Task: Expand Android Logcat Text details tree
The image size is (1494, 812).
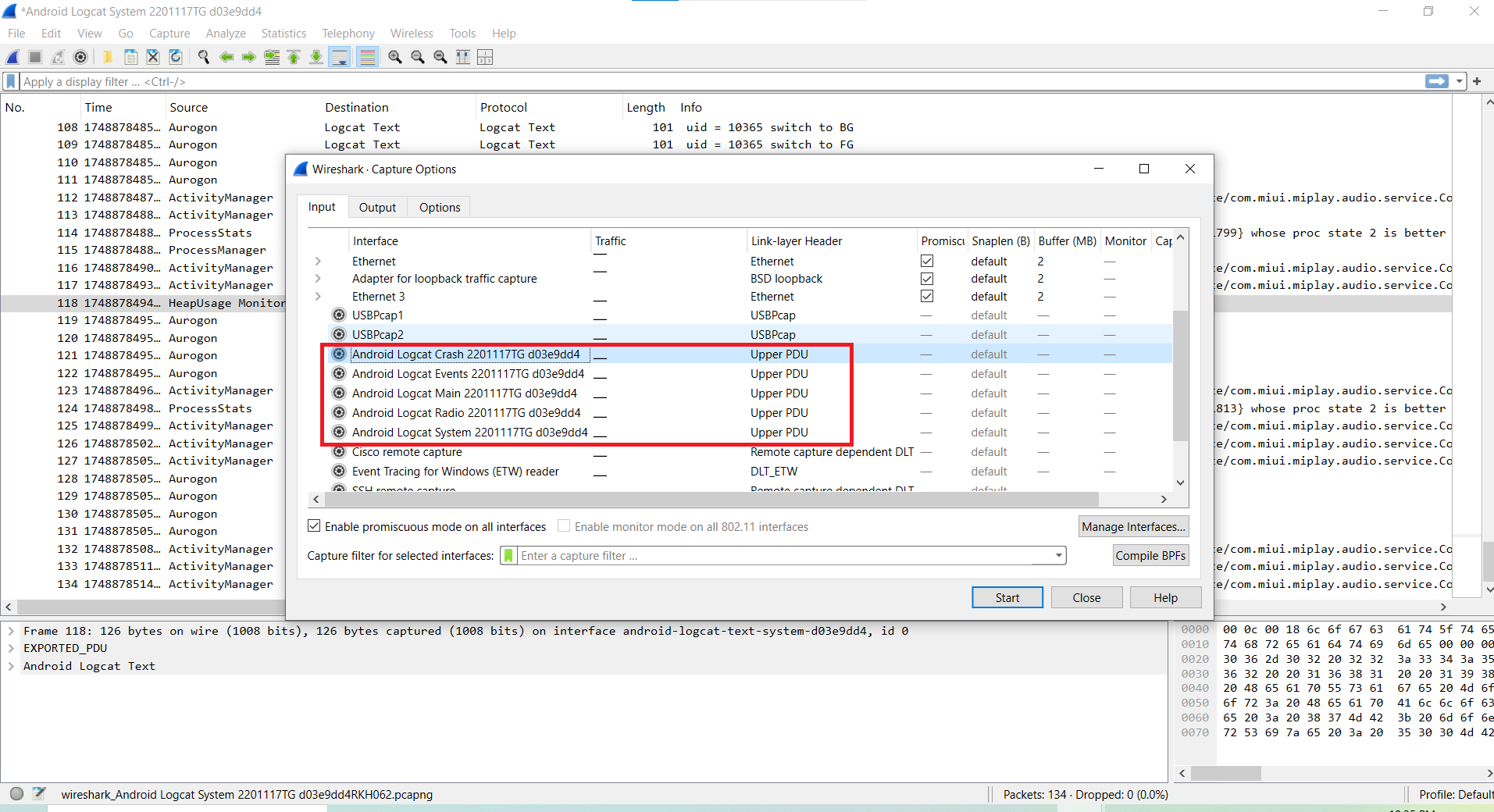Action: (11, 665)
